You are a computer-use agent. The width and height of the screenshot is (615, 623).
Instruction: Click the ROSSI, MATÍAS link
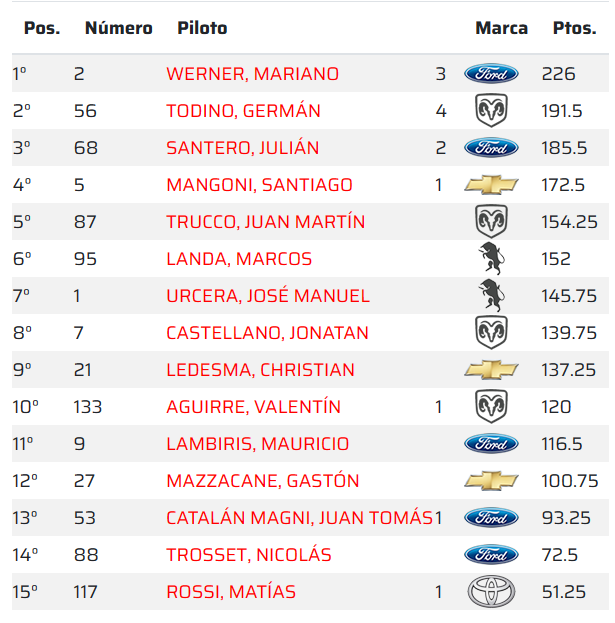(231, 592)
